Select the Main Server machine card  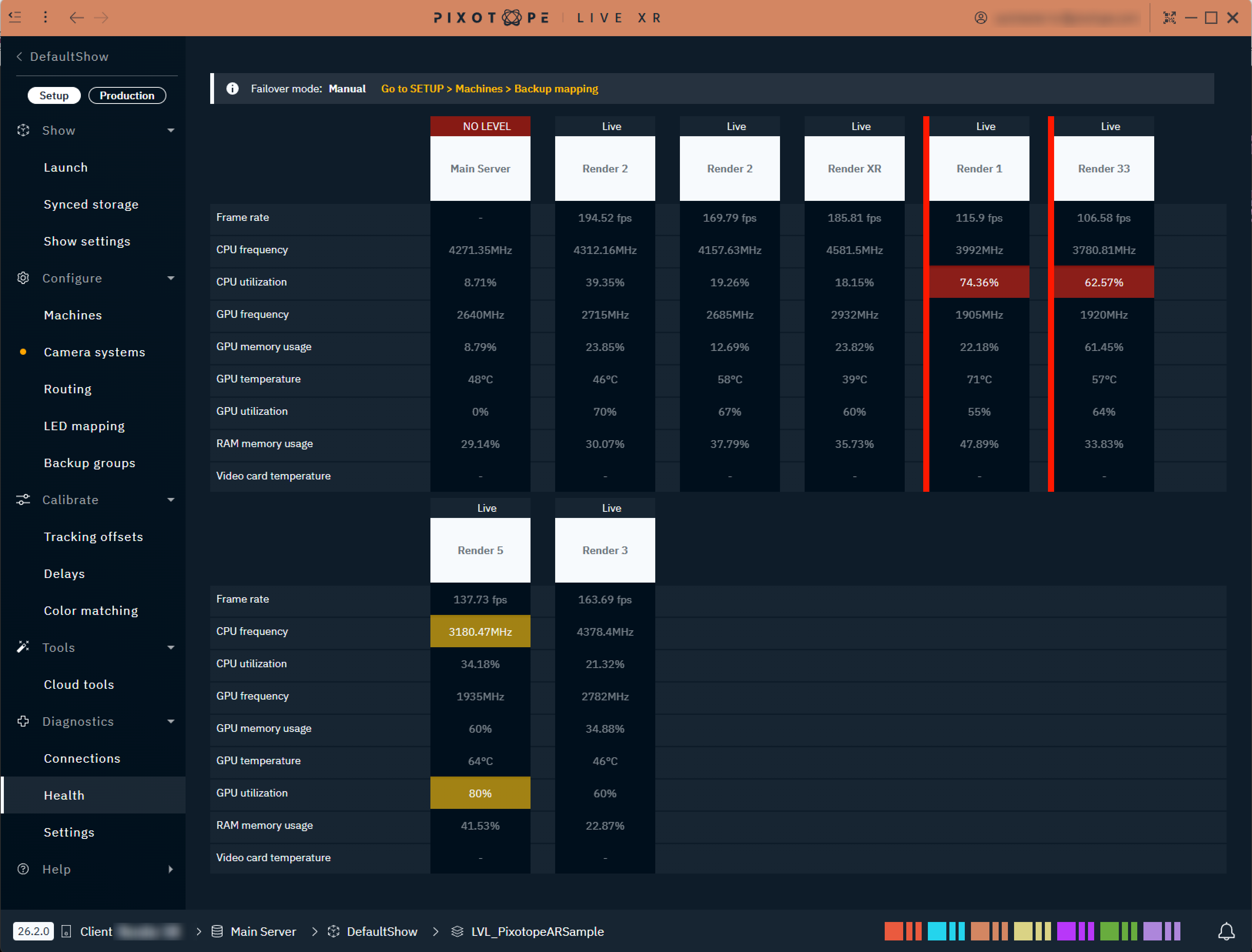click(x=480, y=168)
